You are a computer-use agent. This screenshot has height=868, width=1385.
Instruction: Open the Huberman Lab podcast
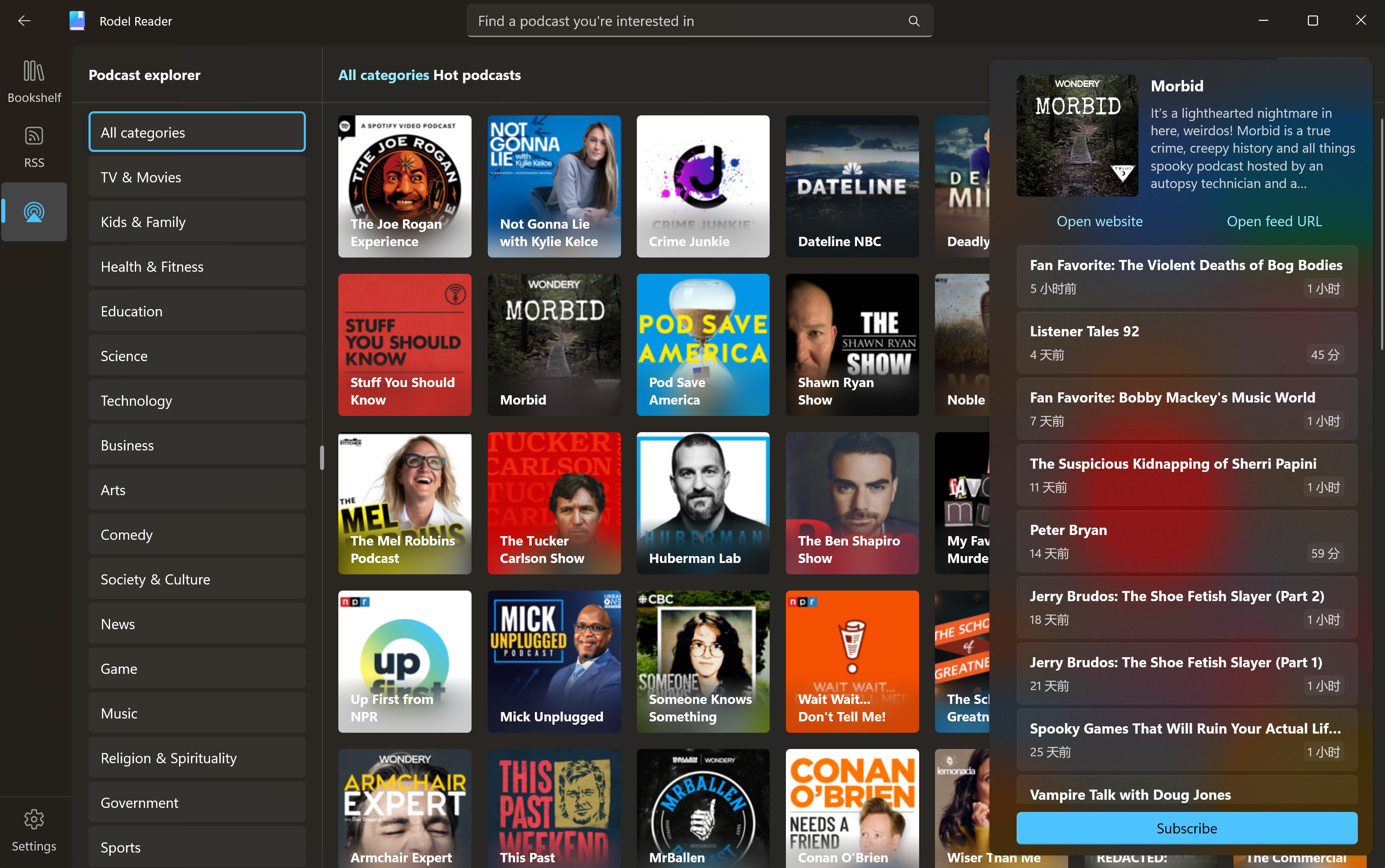coord(703,504)
